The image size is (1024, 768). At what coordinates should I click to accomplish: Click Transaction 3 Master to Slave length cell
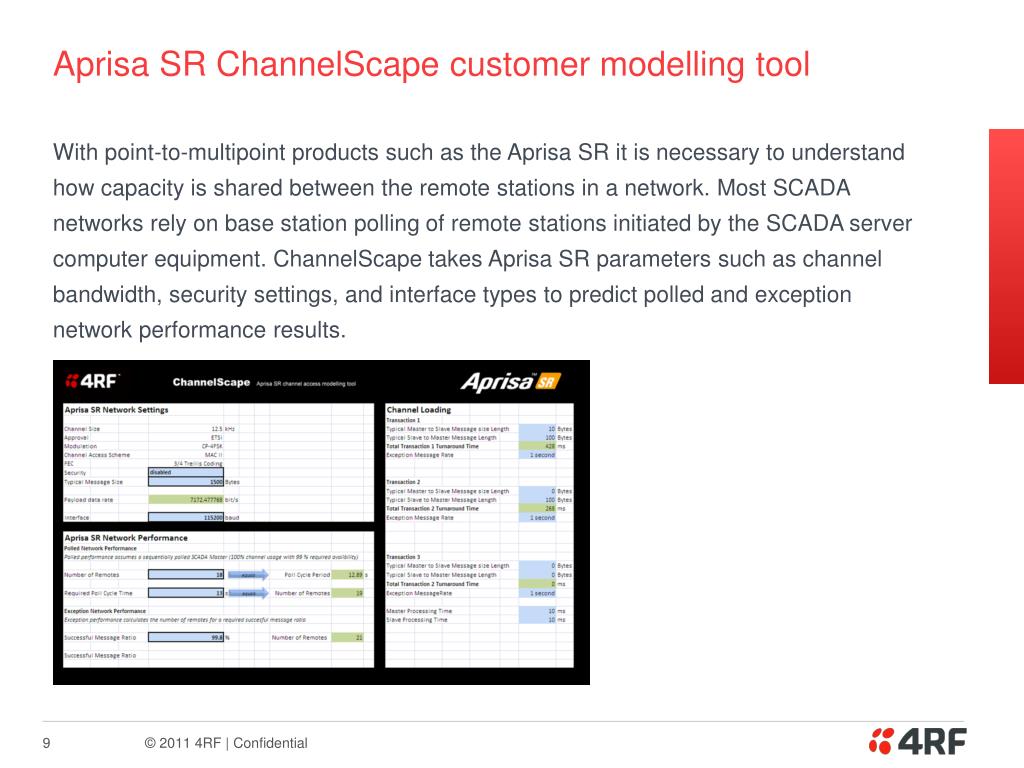pyautogui.click(x=537, y=566)
